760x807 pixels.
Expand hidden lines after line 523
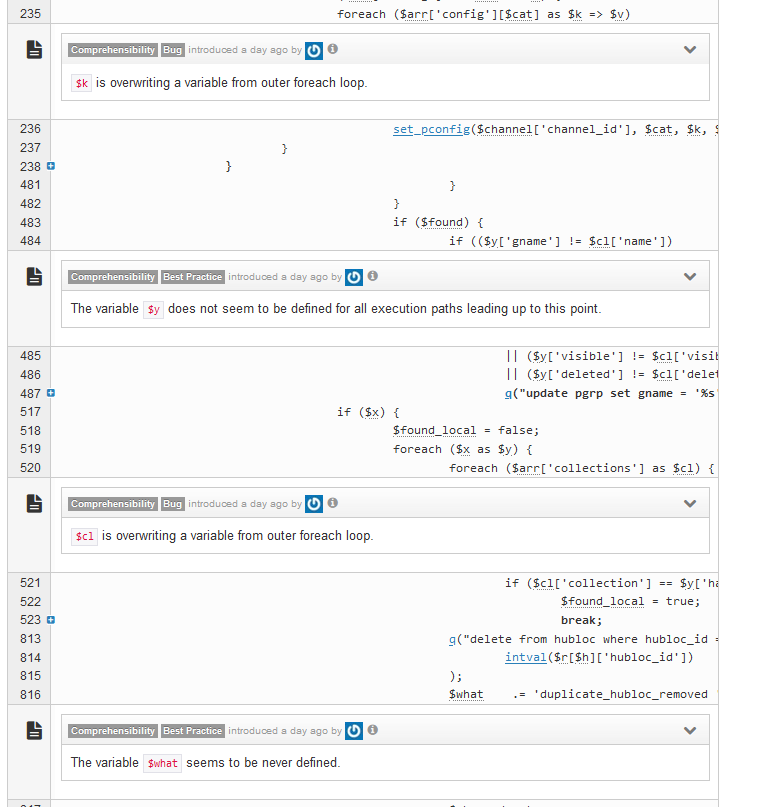coord(50,620)
